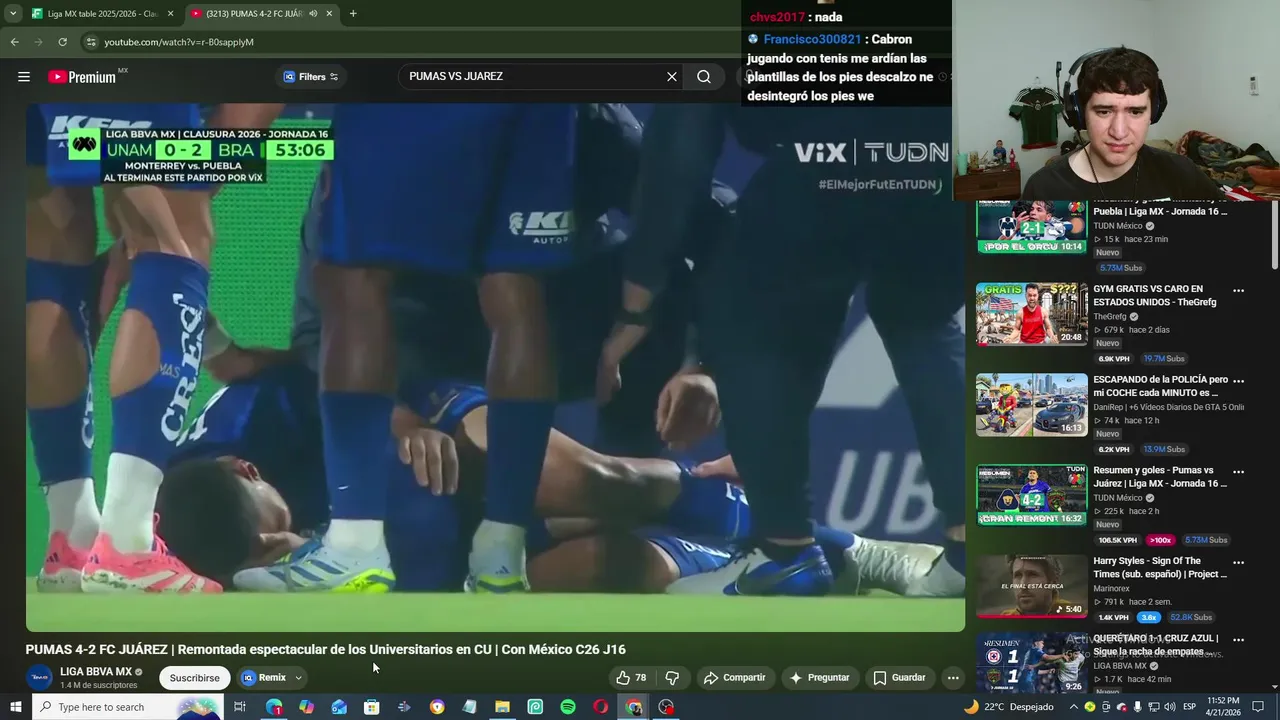Open options for Harry Styles video
Screen dimensions: 1280x720
(1238, 563)
